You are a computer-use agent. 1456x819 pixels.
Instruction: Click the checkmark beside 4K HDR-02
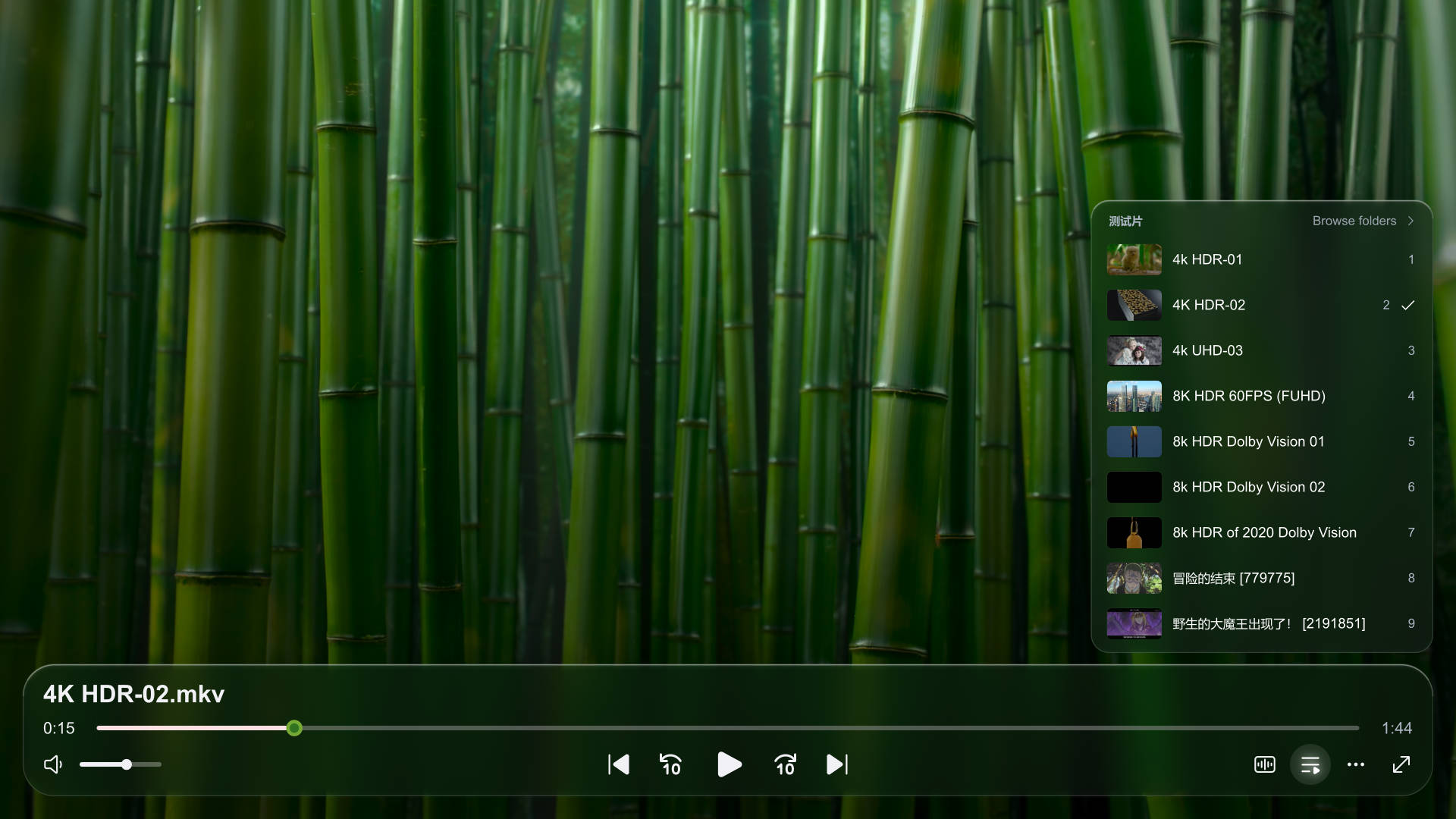[1408, 305]
